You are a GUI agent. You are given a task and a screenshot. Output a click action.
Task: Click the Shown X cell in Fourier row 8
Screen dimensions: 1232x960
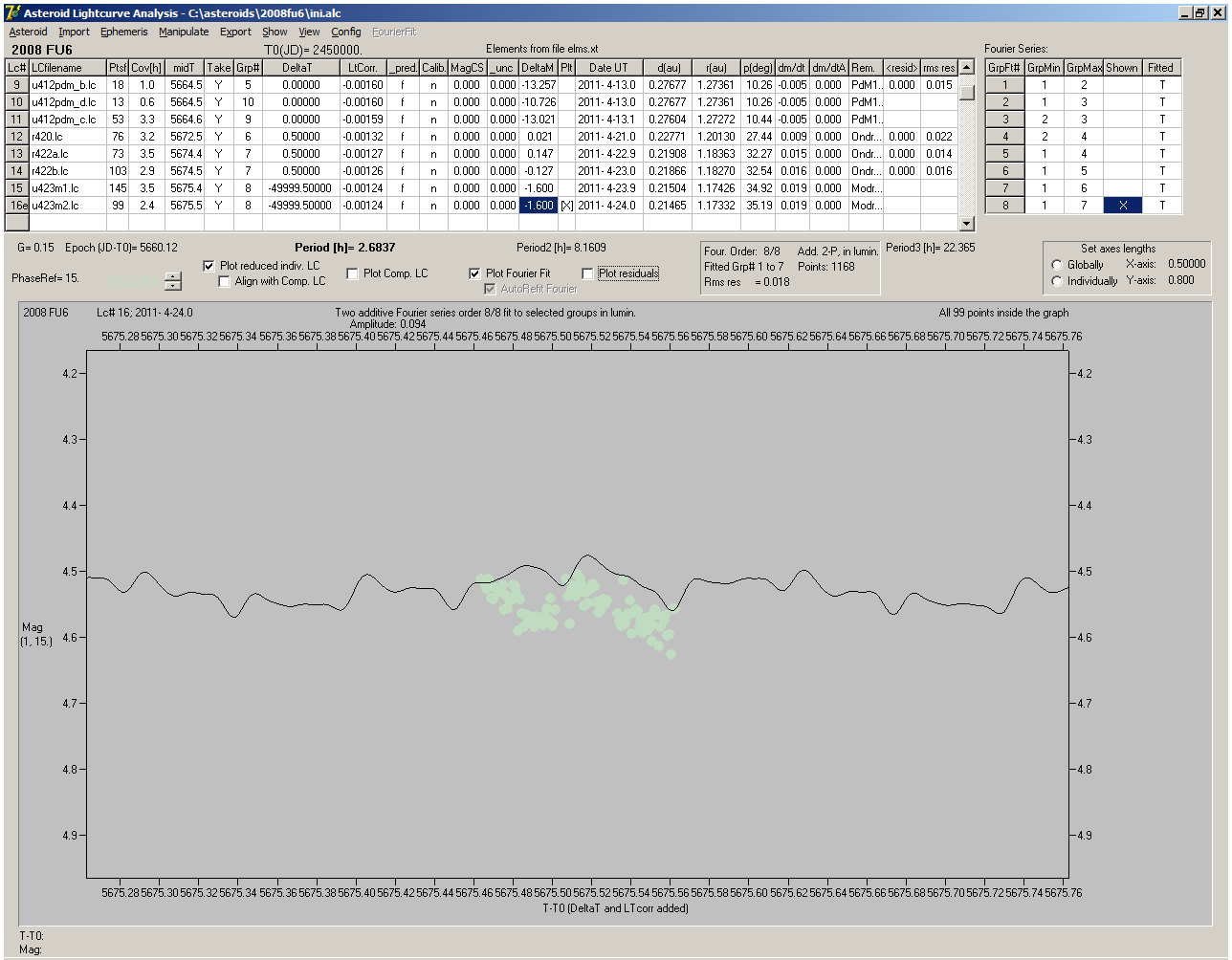point(1122,206)
